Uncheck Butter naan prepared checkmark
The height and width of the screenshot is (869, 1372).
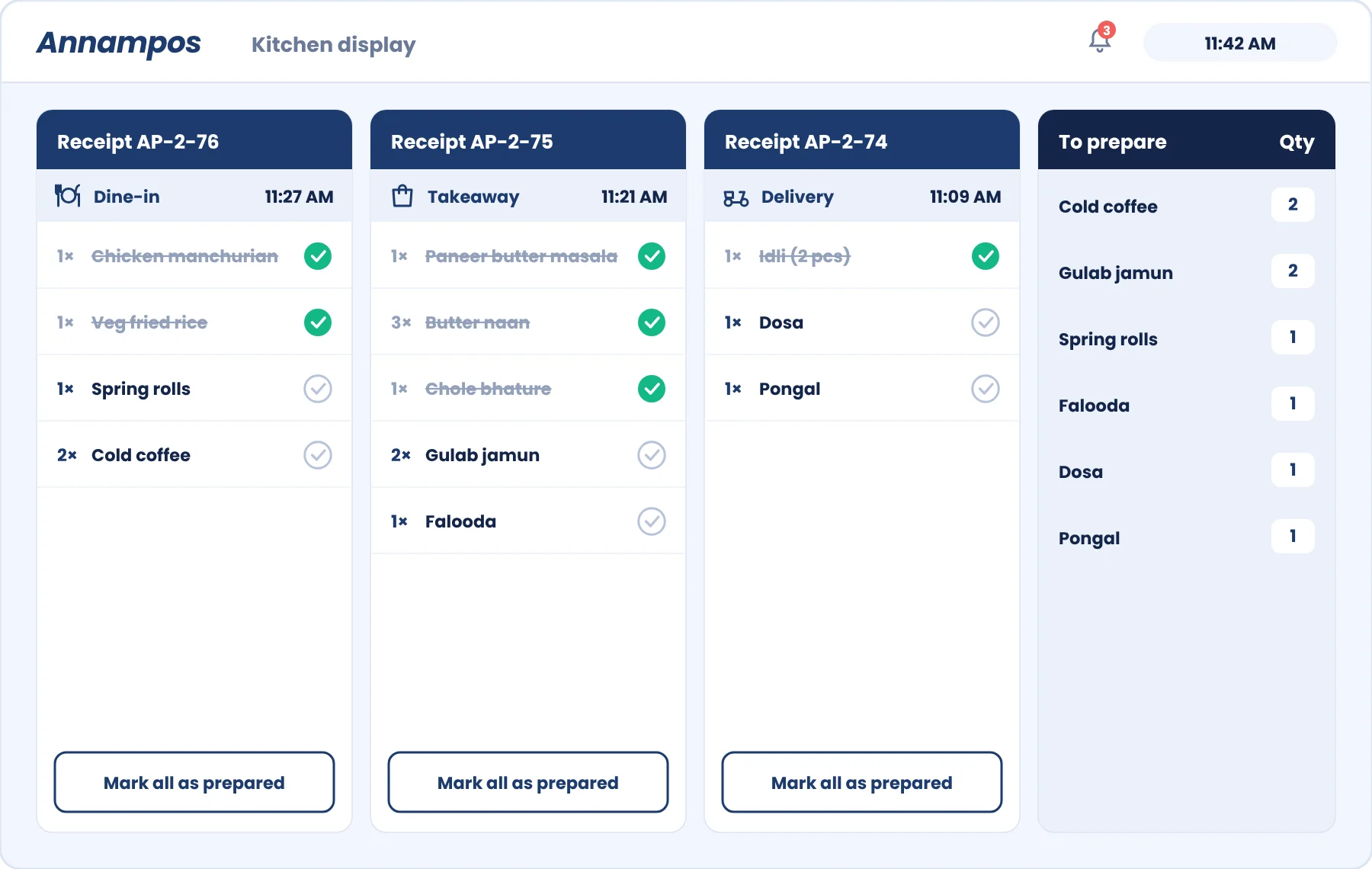pyautogui.click(x=652, y=322)
